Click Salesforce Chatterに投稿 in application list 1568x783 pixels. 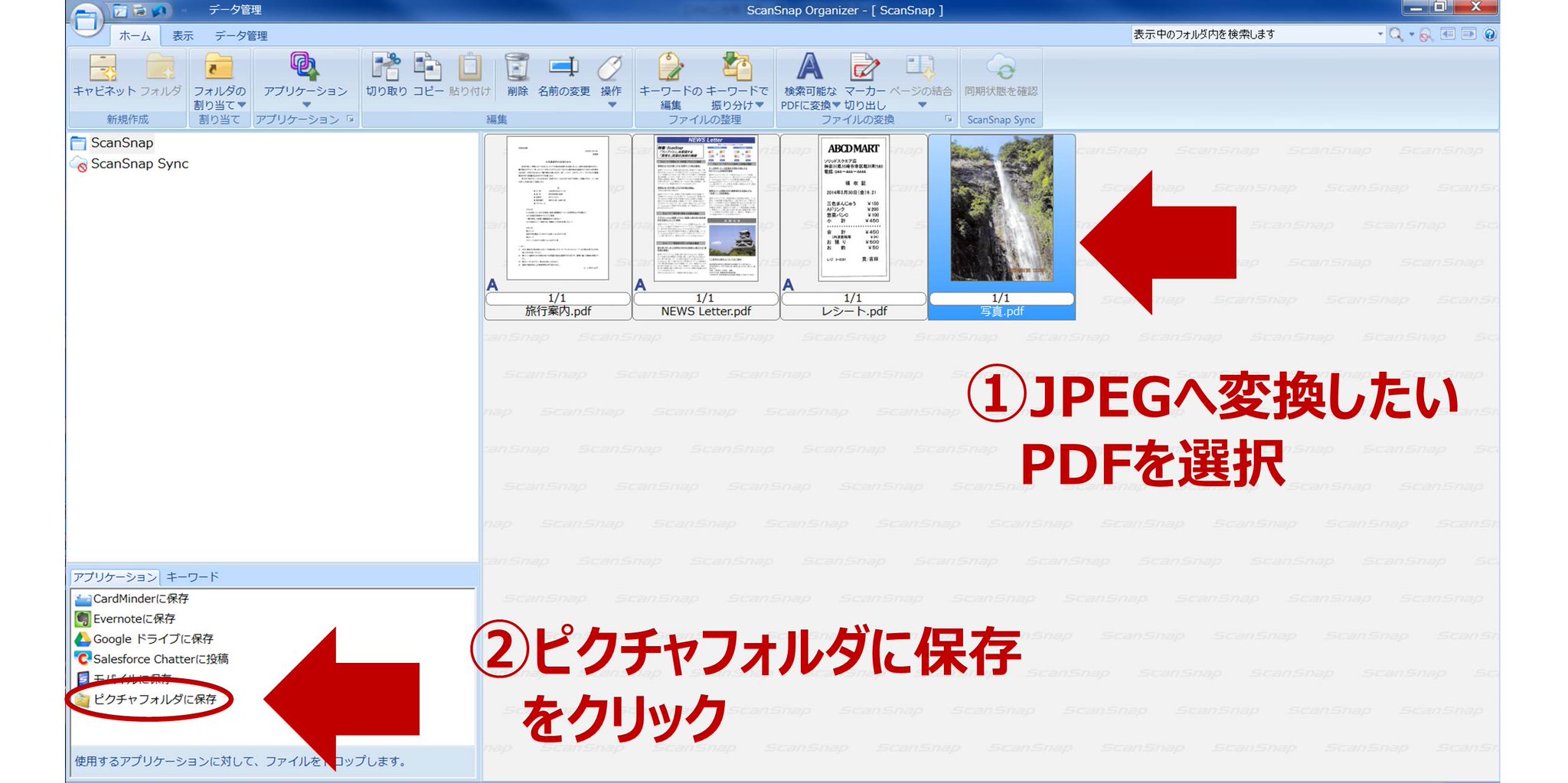[x=152, y=659]
